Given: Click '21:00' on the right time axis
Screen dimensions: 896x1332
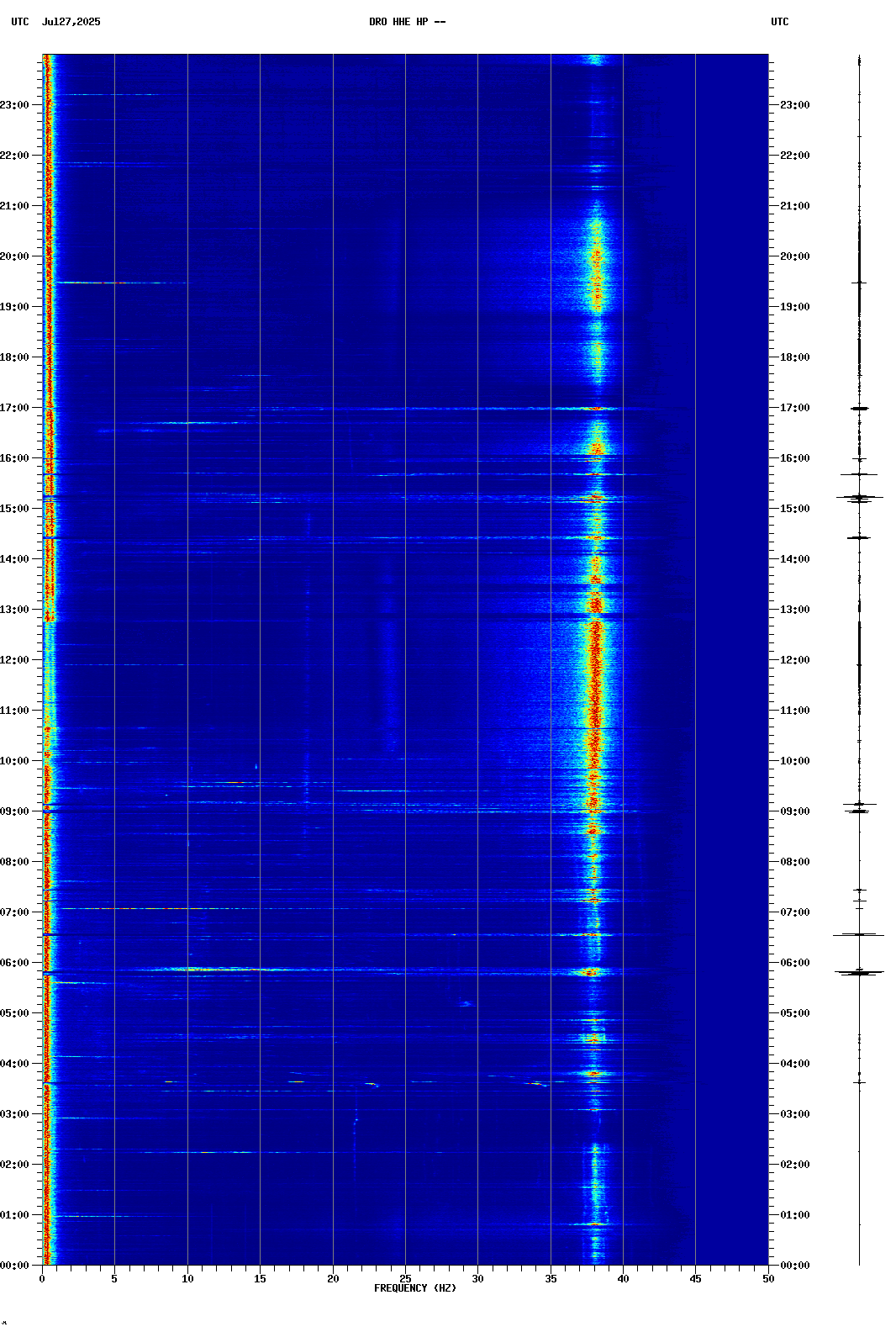Looking at the screenshot, I should coord(795,206).
